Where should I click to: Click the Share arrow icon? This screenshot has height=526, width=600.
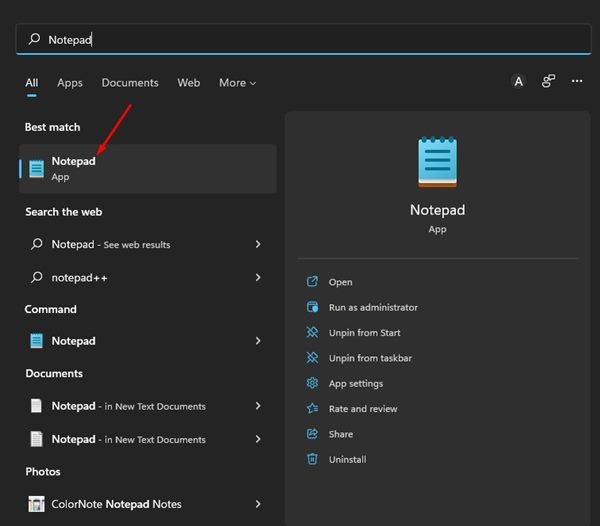coord(312,433)
